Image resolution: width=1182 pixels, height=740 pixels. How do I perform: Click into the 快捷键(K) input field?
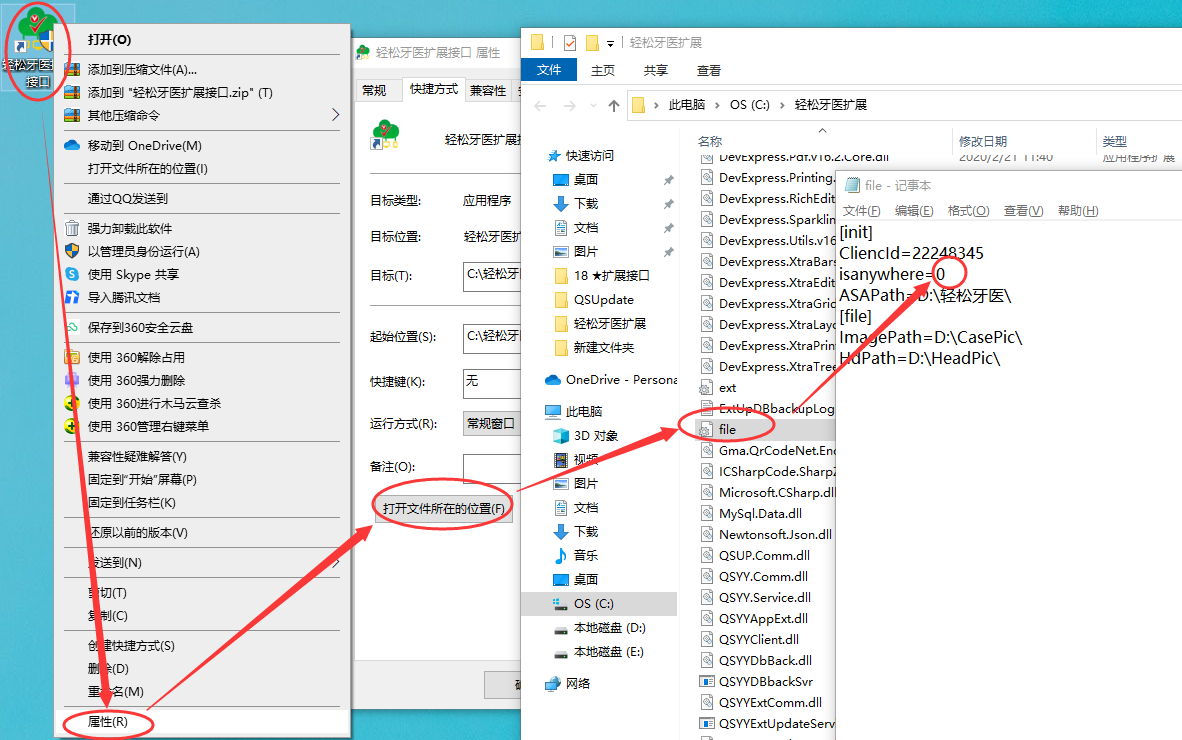pyautogui.click(x=492, y=381)
